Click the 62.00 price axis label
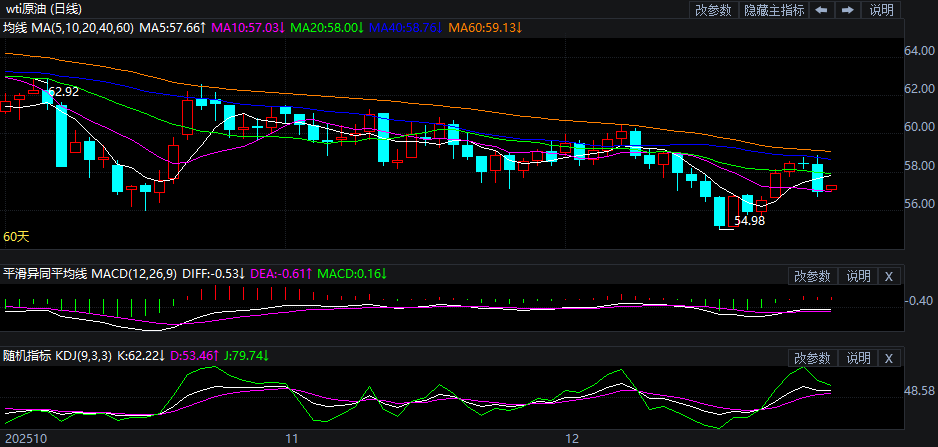 click(919, 89)
